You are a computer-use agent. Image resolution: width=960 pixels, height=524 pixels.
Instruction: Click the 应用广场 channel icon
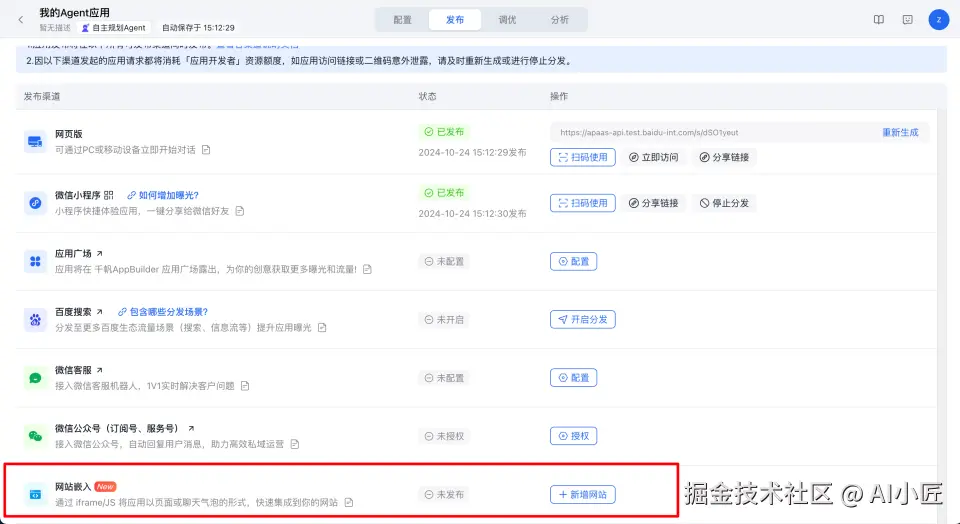[x=36, y=261]
